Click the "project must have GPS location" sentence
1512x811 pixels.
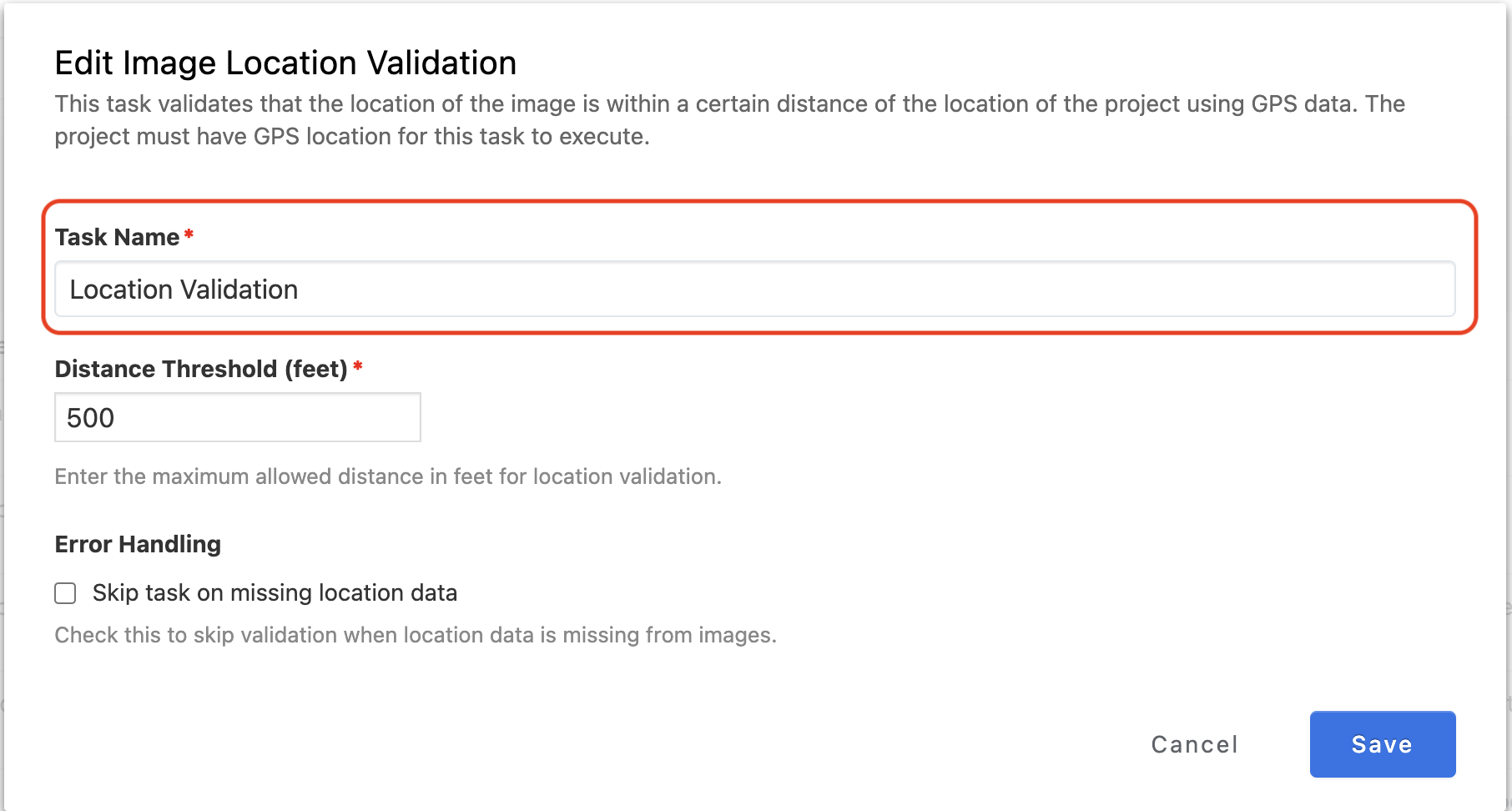[351, 137]
